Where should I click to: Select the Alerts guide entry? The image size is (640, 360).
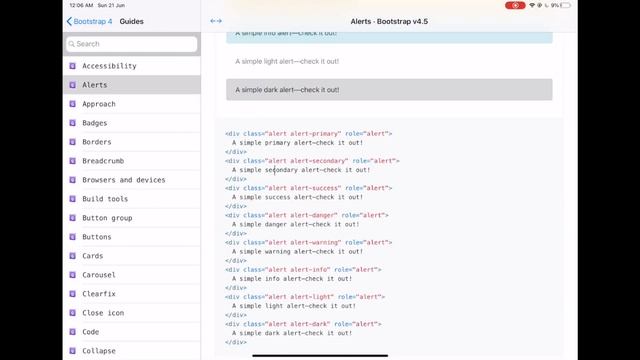132,85
